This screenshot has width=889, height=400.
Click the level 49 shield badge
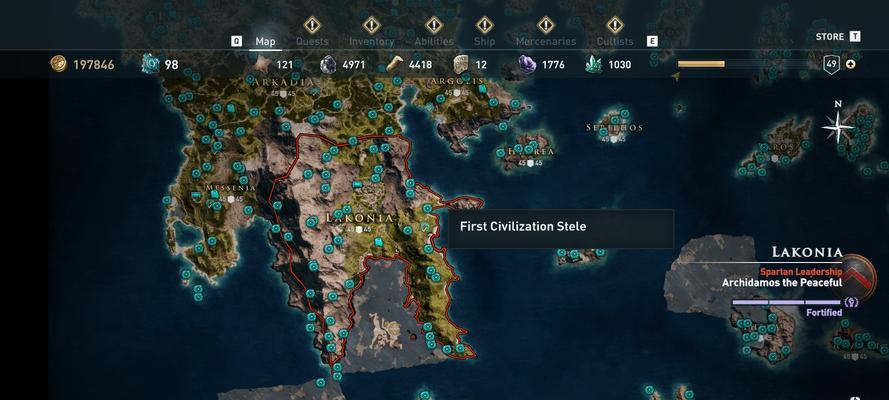[831, 65]
